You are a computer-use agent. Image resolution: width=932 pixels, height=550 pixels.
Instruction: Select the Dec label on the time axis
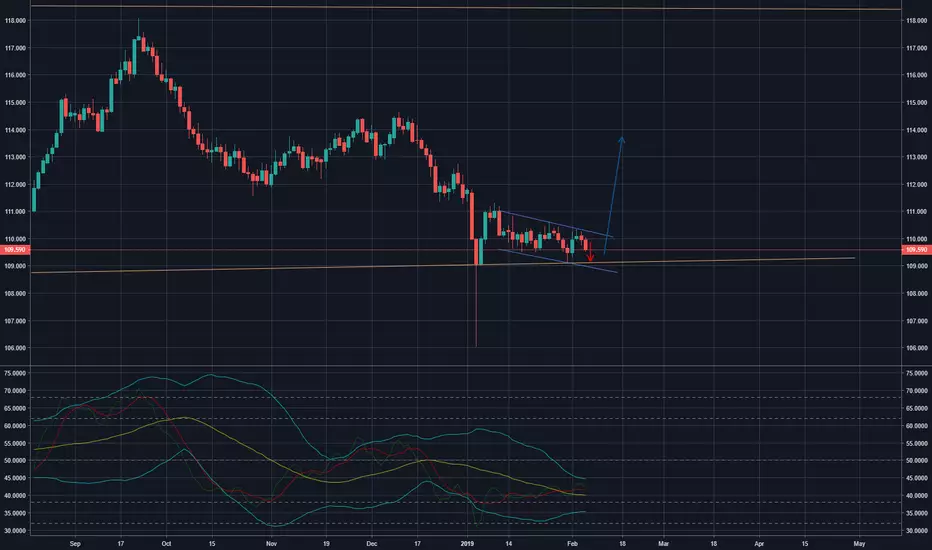[x=372, y=543]
